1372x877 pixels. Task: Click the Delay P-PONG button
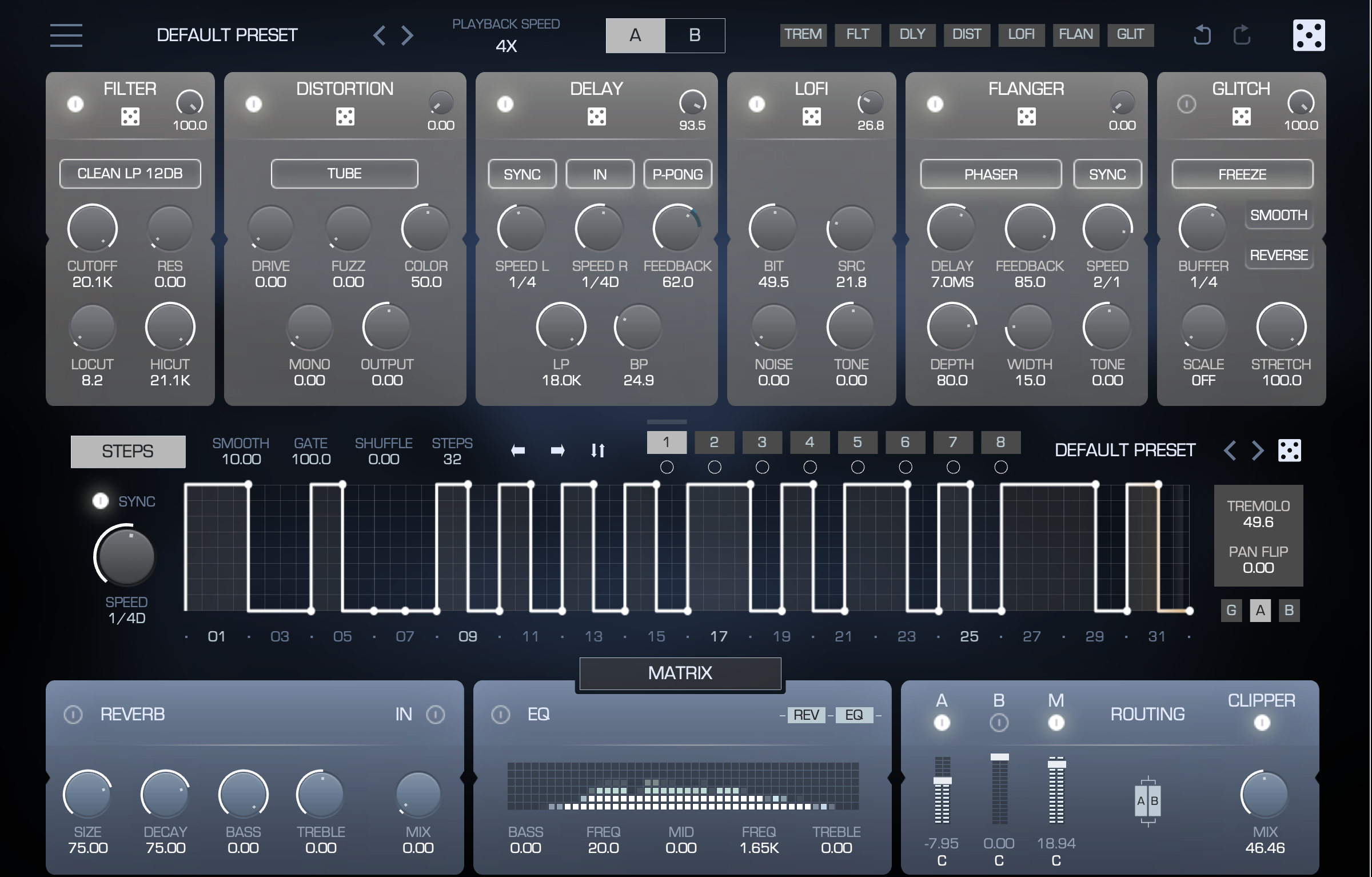[x=678, y=174]
